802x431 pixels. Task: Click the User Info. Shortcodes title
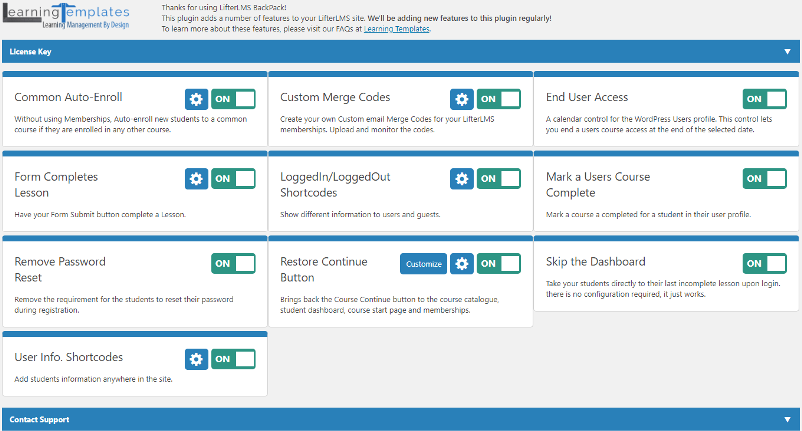pyautogui.click(x=69, y=357)
